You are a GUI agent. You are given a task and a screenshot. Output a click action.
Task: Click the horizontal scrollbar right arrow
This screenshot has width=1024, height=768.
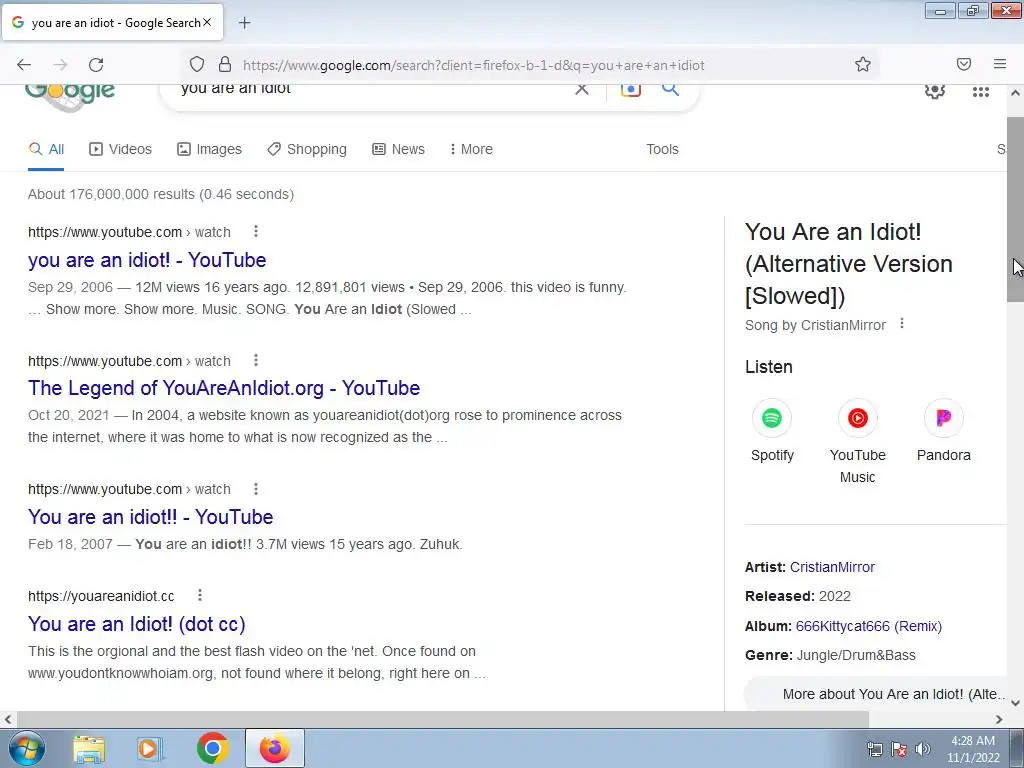[x=999, y=719]
